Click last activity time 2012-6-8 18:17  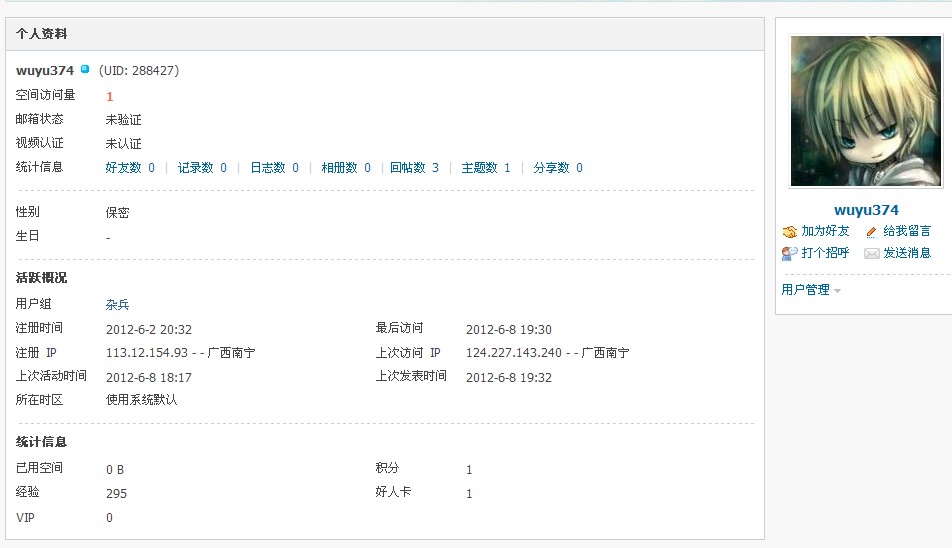pyautogui.click(x=149, y=377)
